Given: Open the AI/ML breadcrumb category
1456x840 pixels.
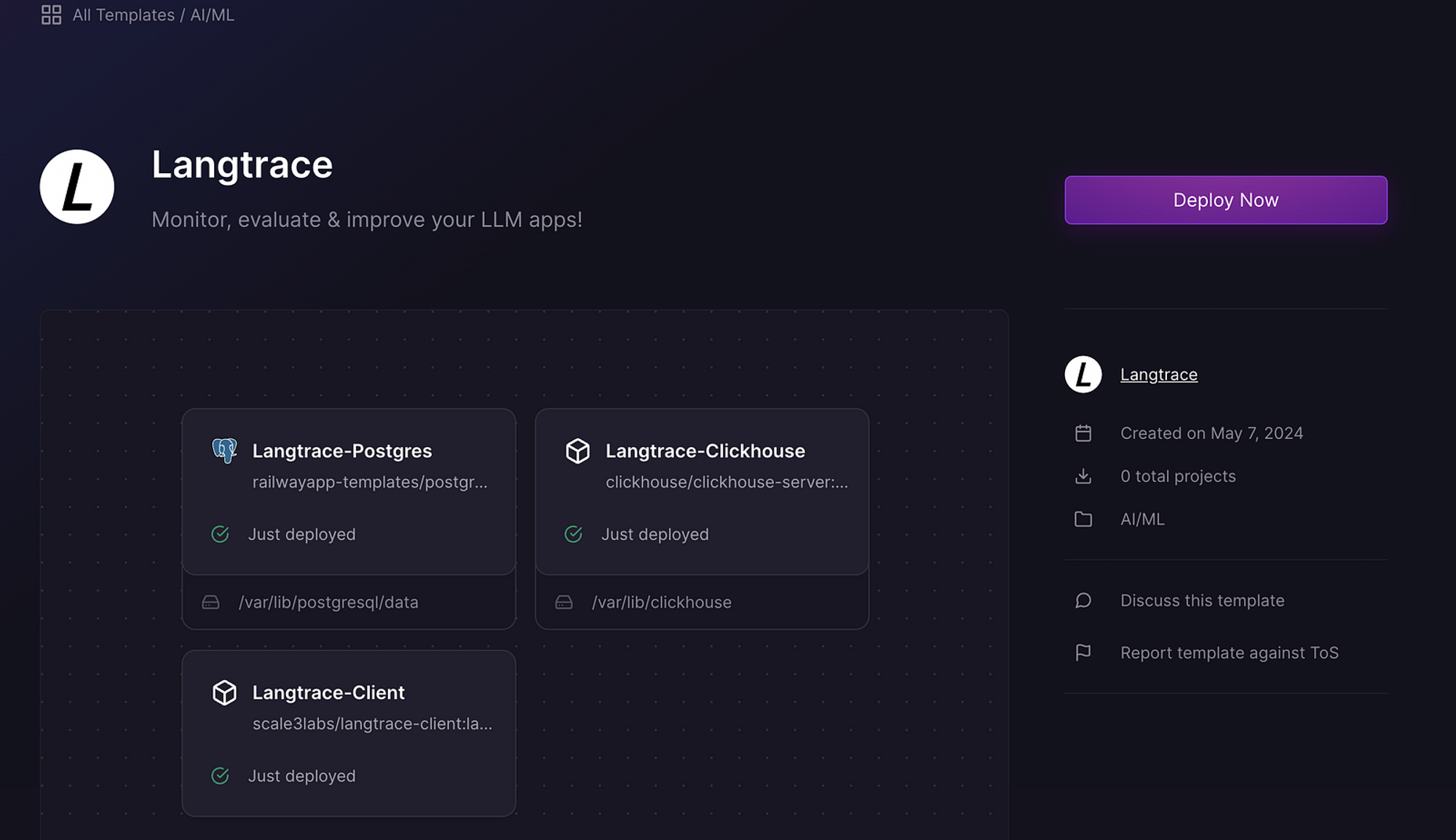Looking at the screenshot, I should pos(212,15).
